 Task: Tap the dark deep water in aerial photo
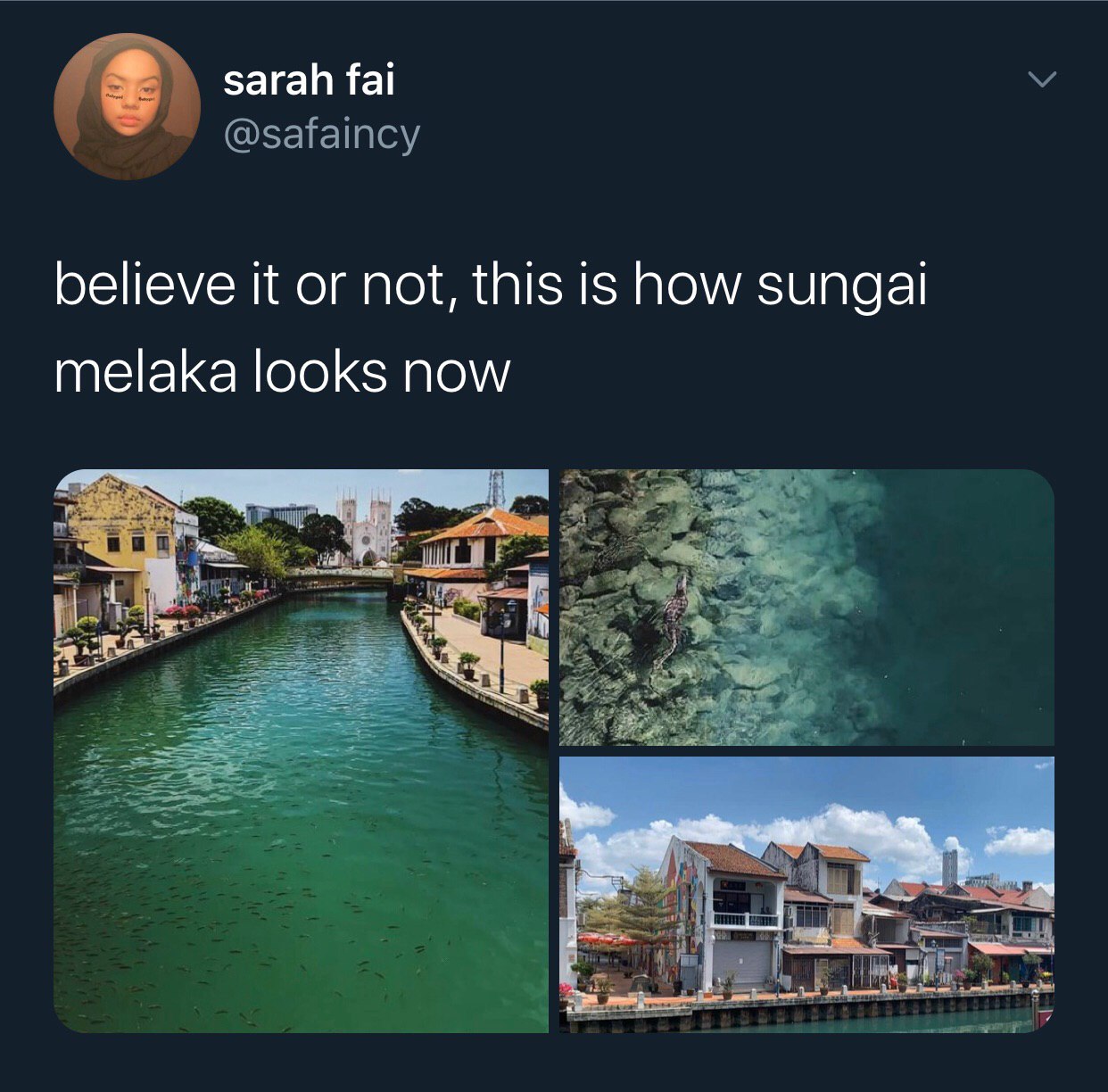coord(963,607)
